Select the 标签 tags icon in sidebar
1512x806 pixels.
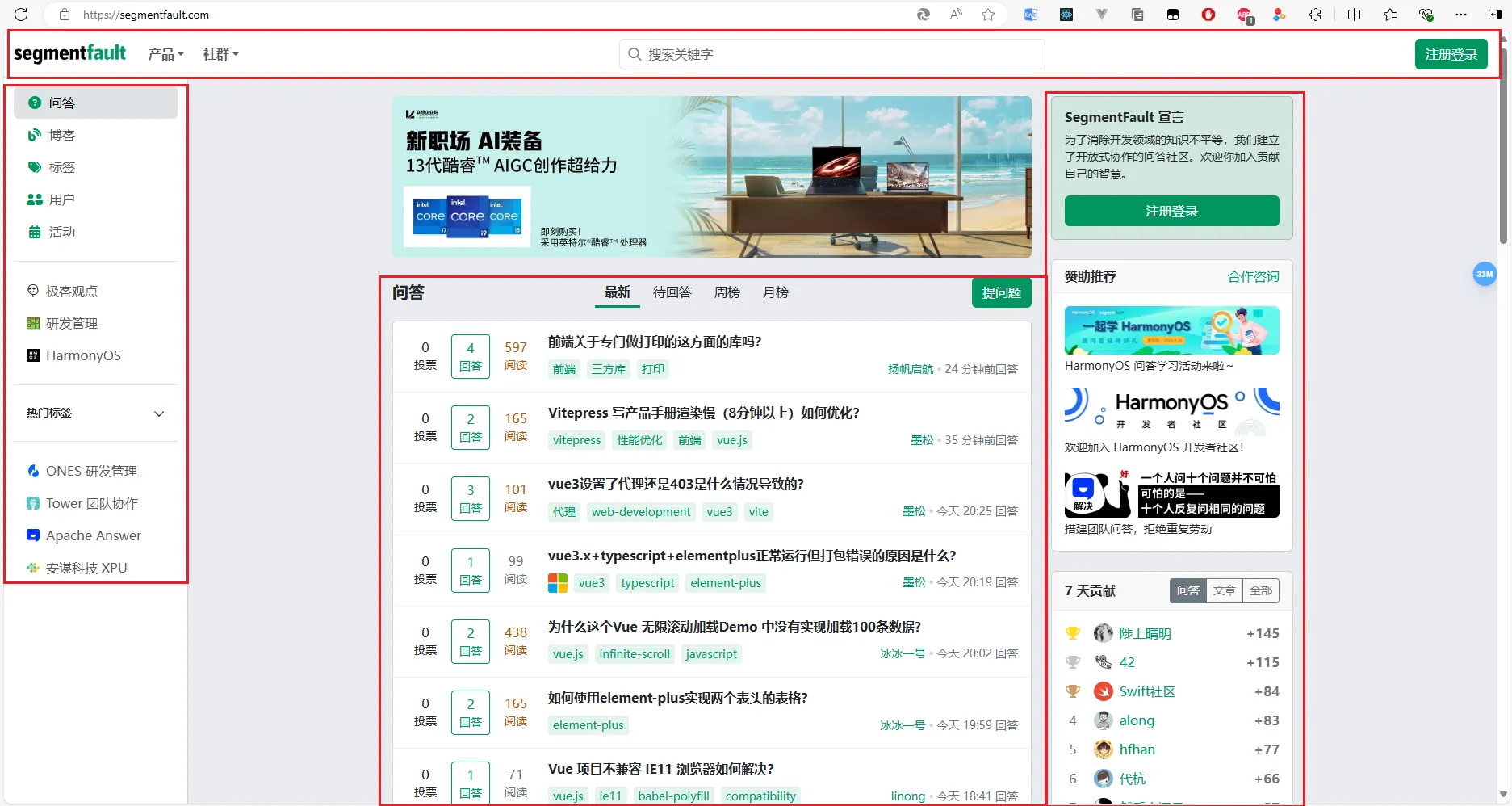35,167
